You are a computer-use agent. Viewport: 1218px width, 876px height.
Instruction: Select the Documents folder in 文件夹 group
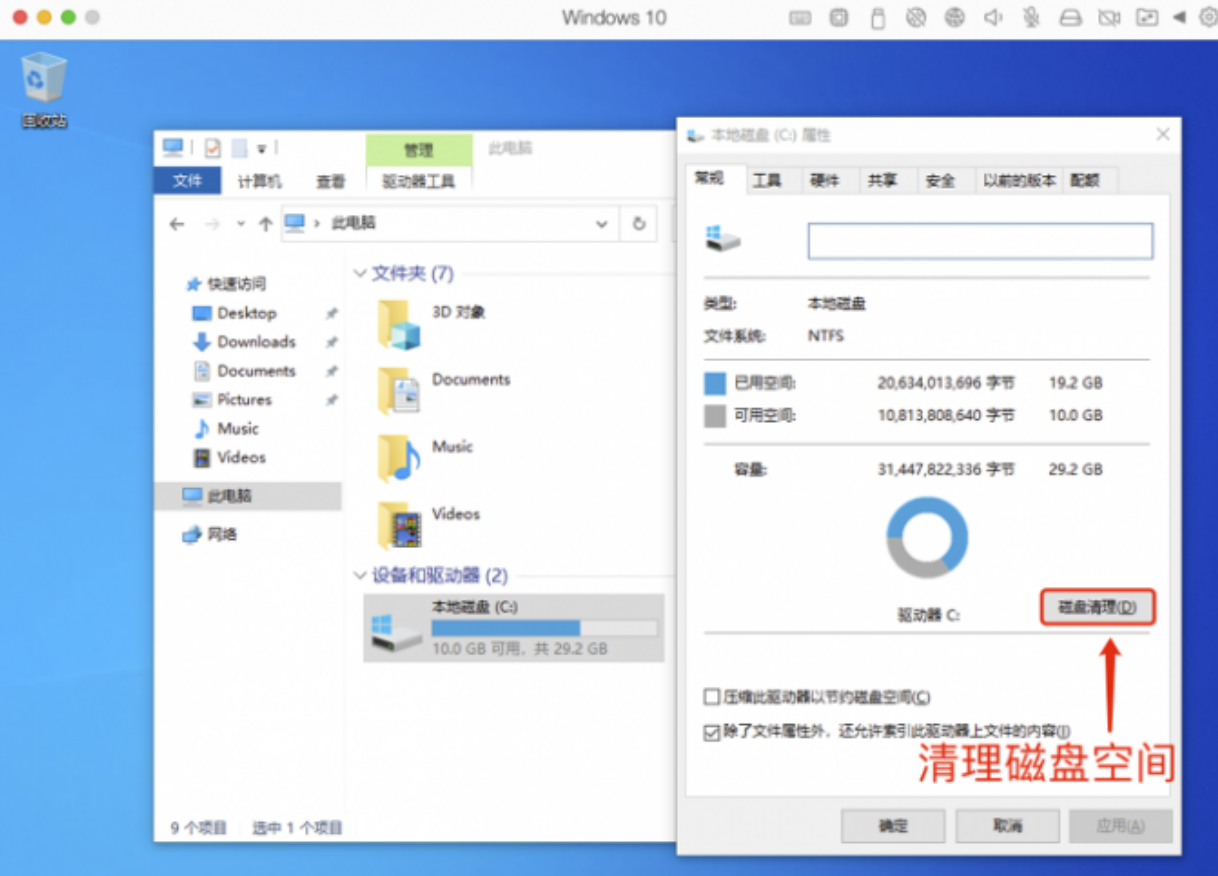(399, 390)
